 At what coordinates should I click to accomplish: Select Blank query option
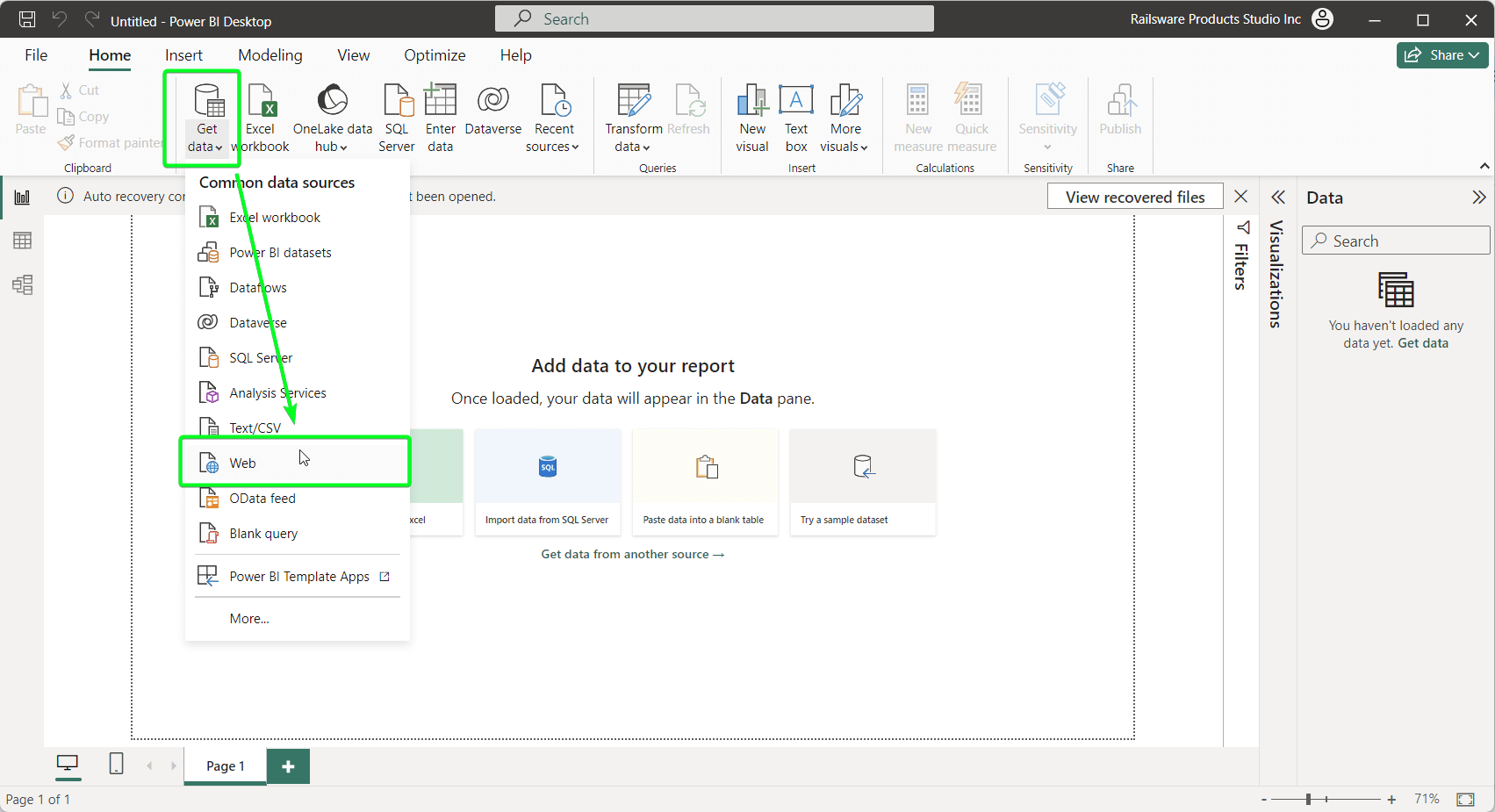pos(298,534)
